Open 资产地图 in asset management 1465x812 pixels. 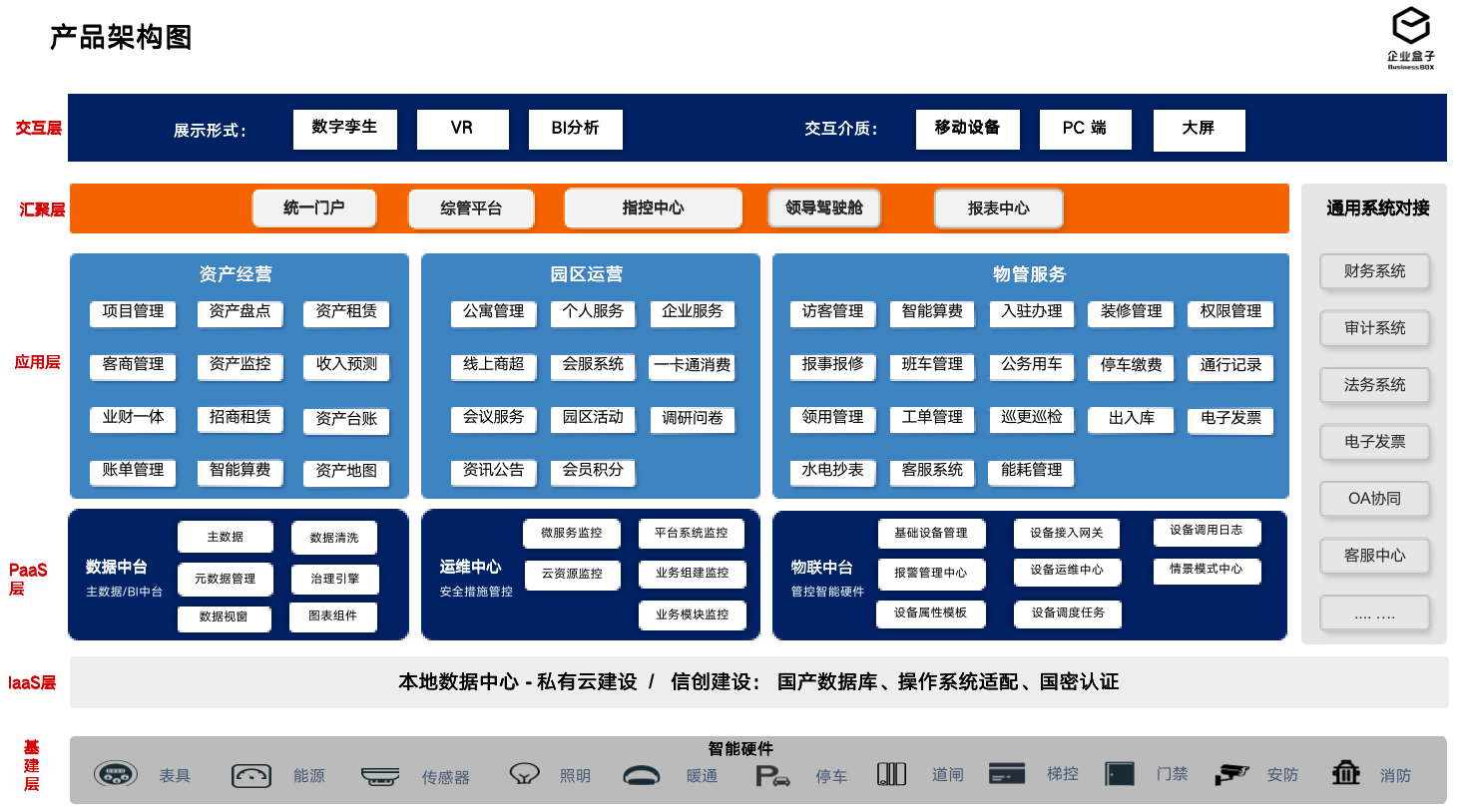[x=346, y=471]
